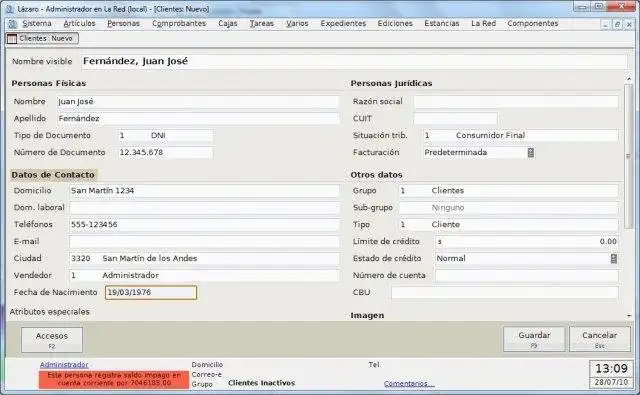Open the Comentarios link

[x=409, y=384]
